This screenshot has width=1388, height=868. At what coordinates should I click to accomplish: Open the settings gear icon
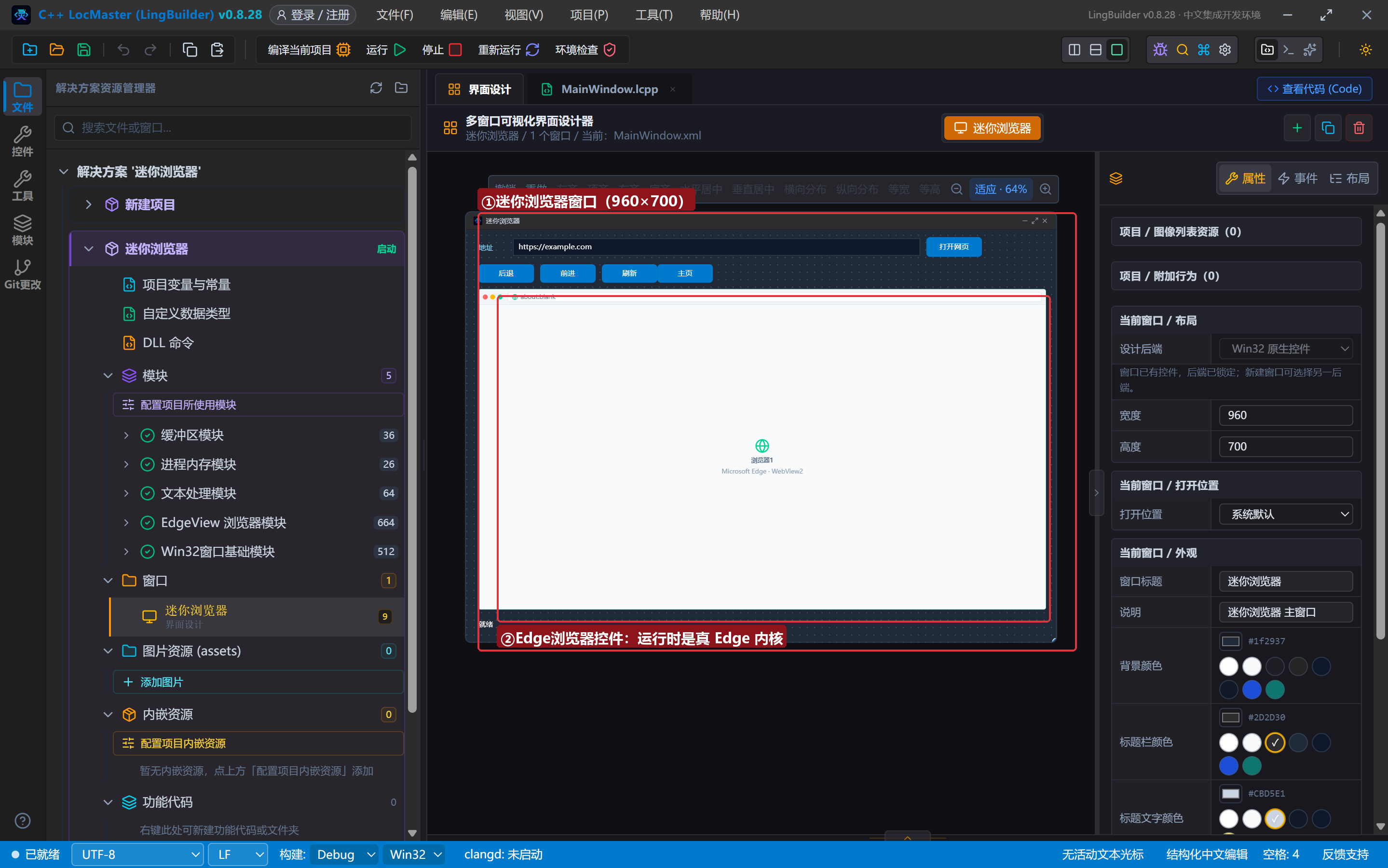[1225, 50]
